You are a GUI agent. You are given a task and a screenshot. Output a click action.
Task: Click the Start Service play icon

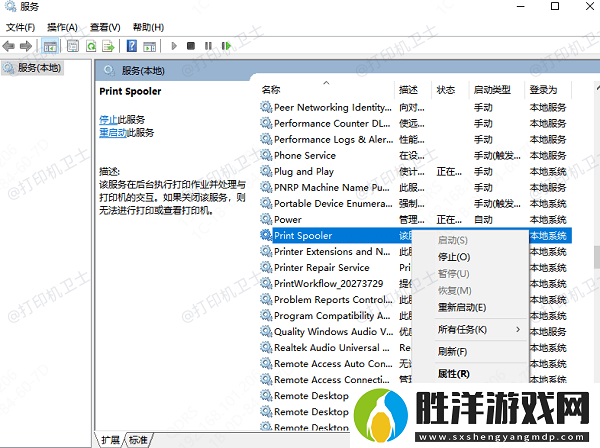(174, 46)
